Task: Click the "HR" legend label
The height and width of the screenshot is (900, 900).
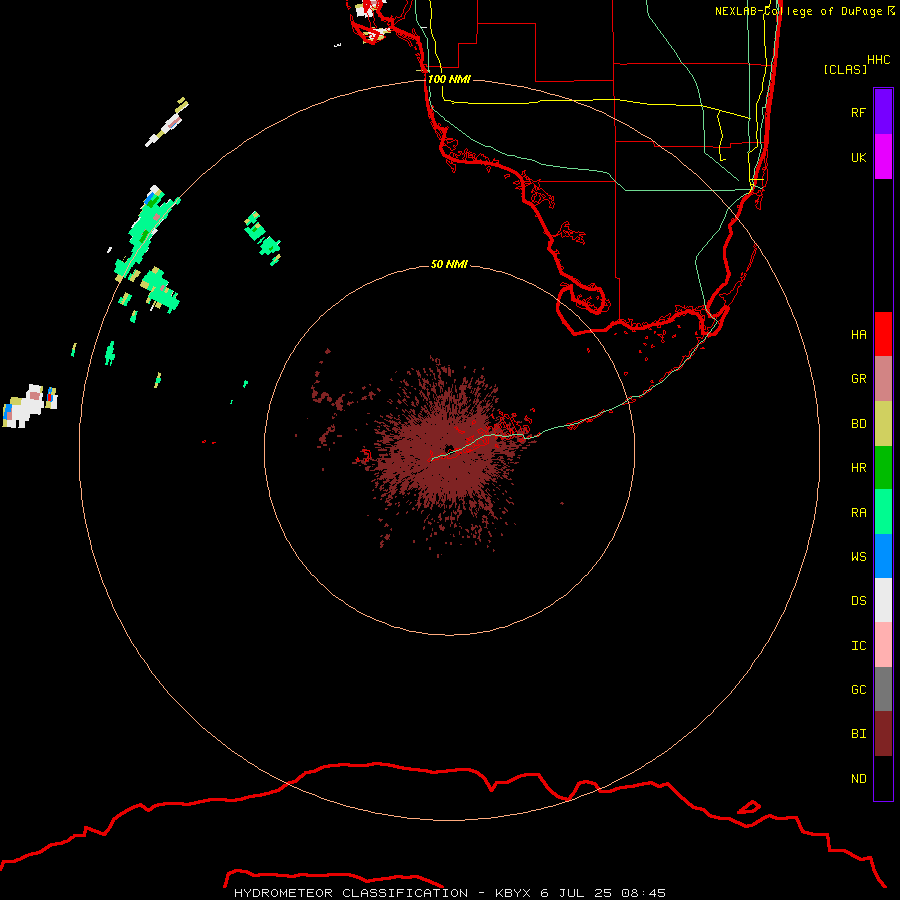Action: click(858, 468)
